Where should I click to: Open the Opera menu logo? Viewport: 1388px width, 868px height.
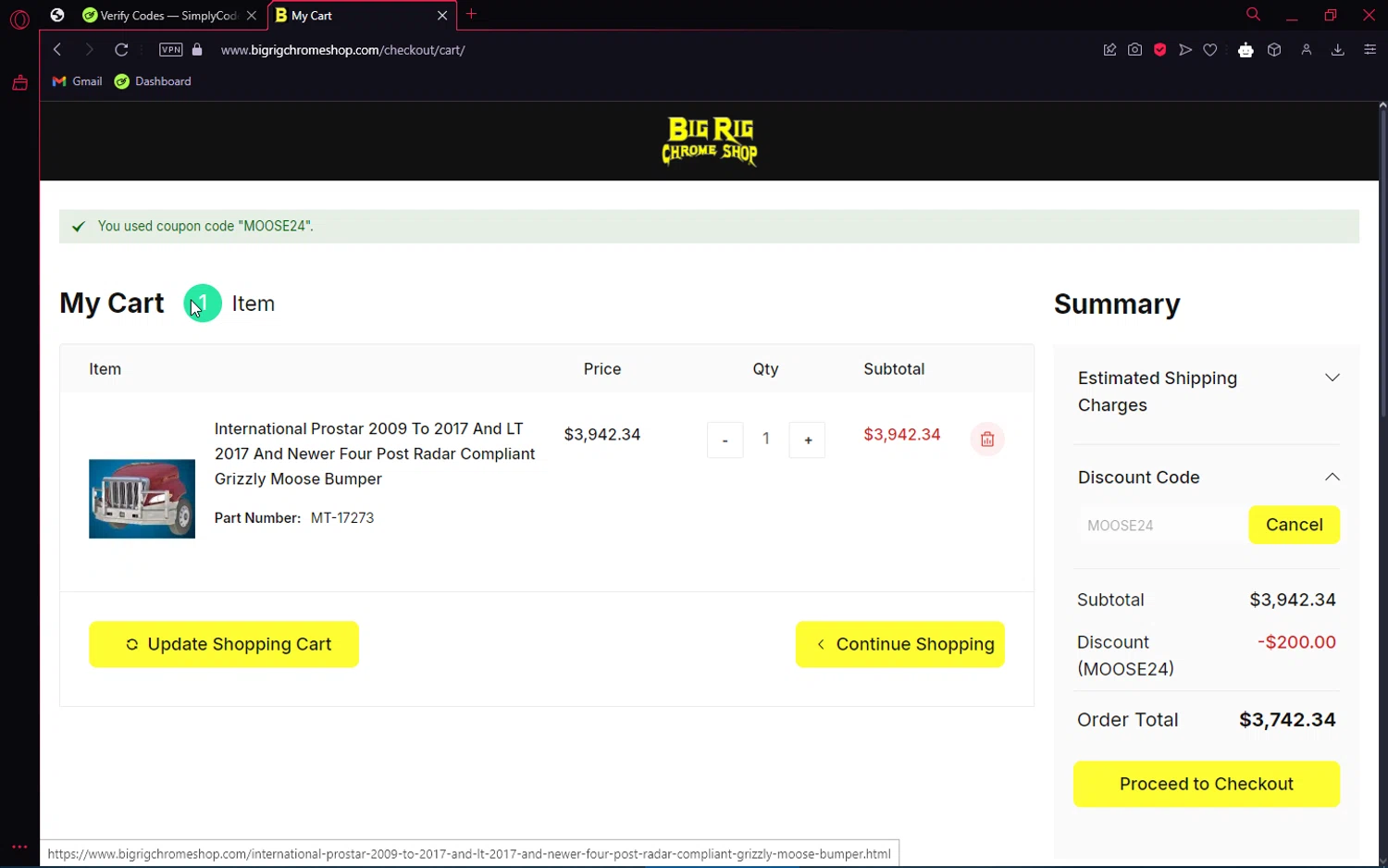(x=19, y=19)
